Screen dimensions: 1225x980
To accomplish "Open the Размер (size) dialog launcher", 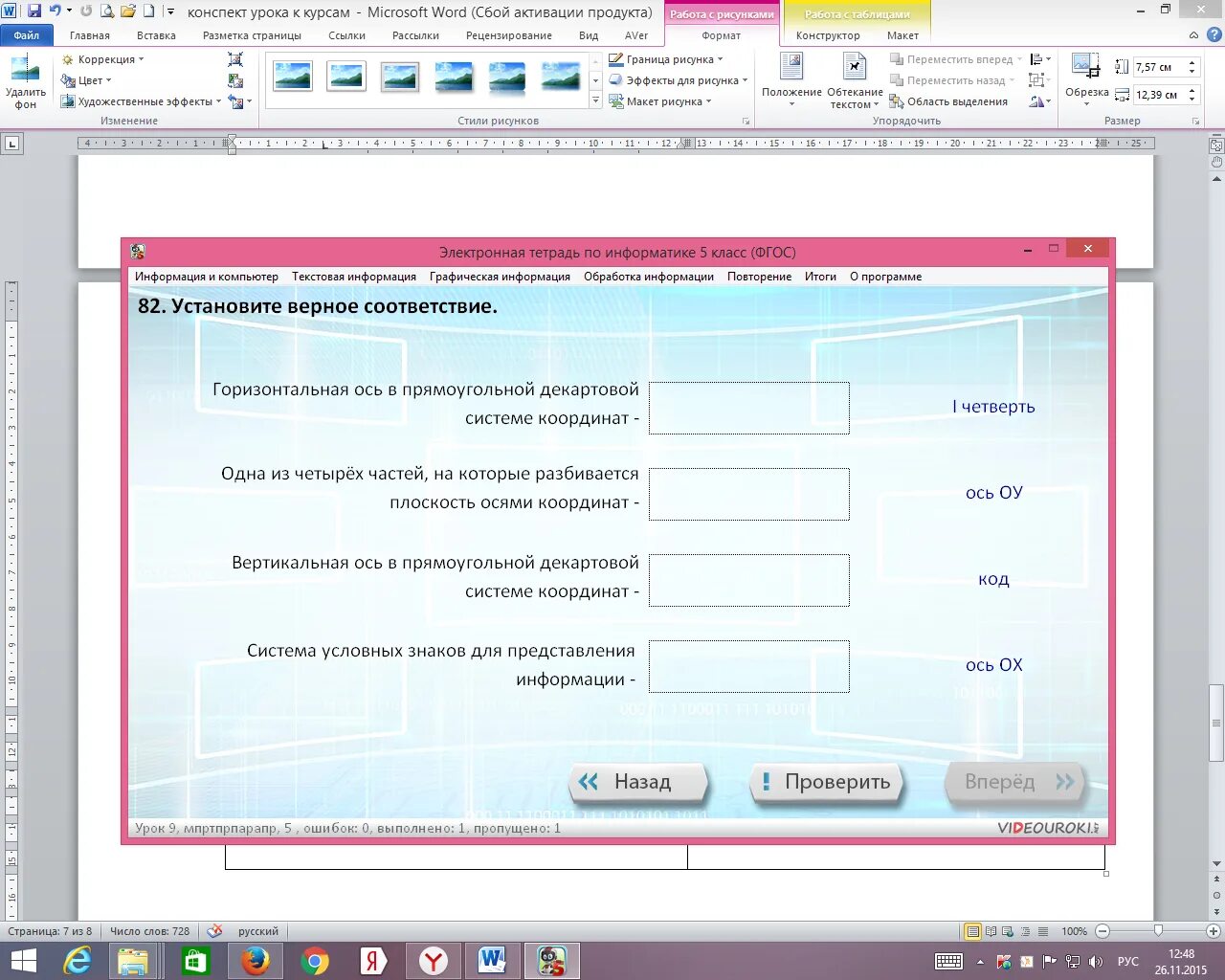I will [1196, 122].
